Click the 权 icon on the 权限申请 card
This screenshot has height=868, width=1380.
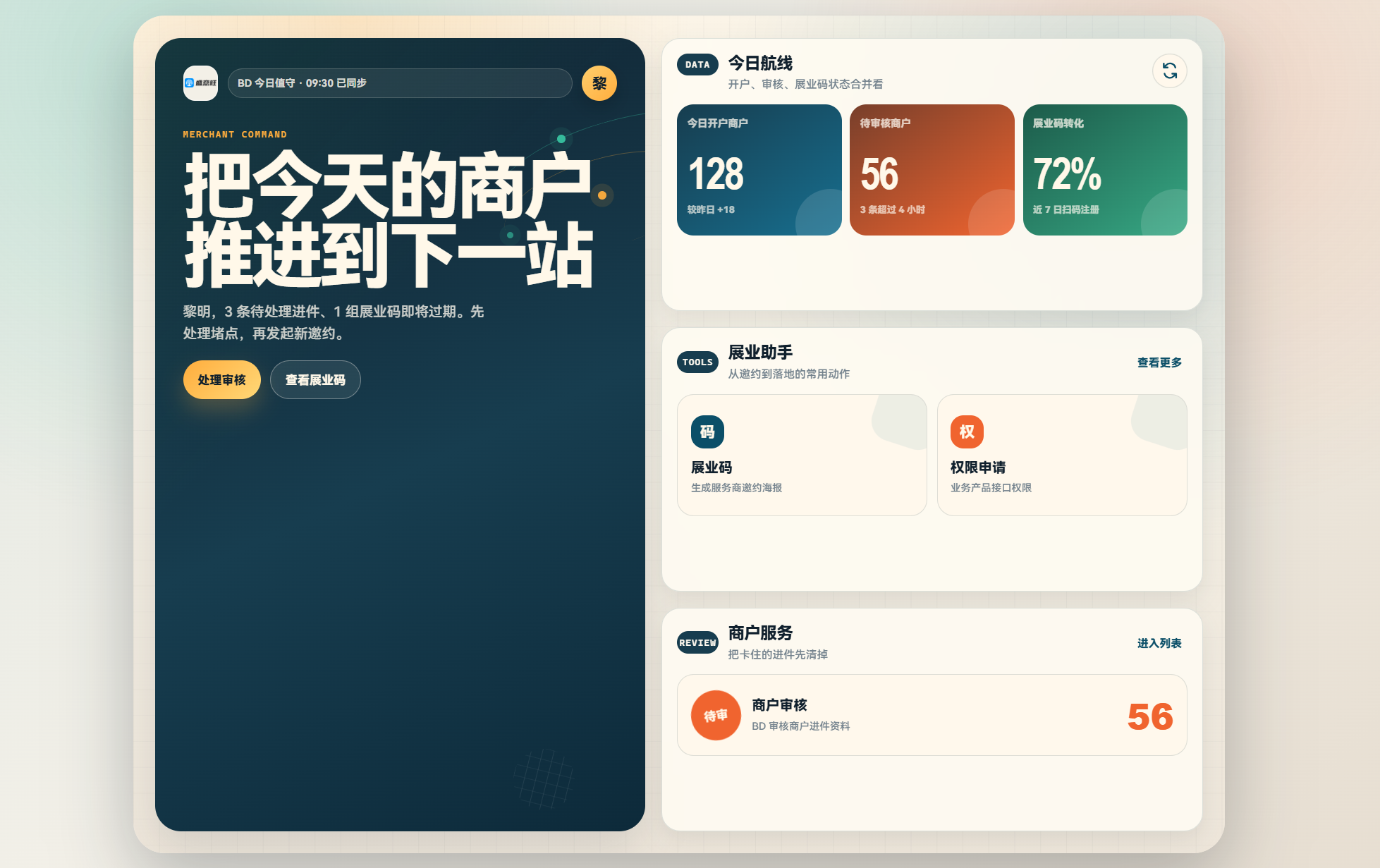[x=967, y=432]
